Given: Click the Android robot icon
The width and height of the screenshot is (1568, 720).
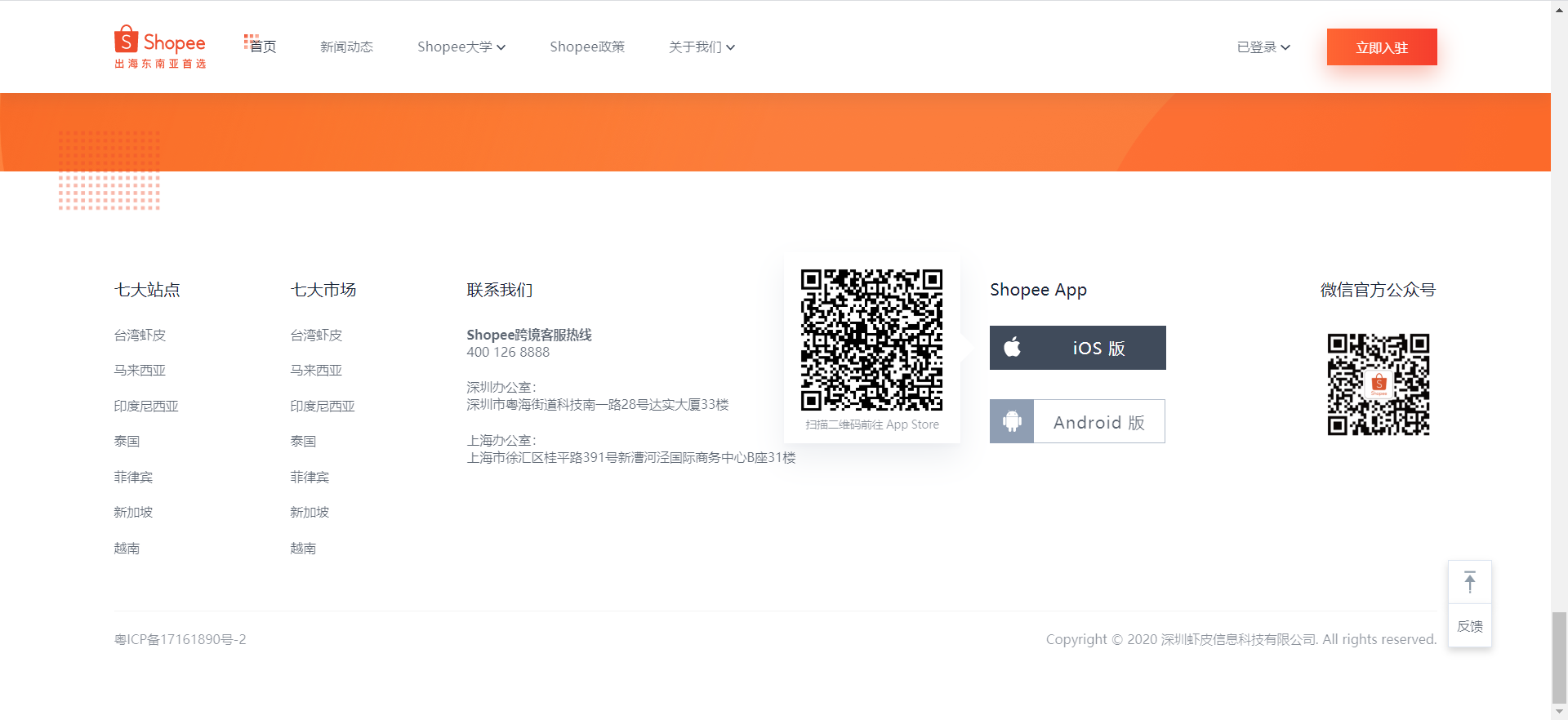Looking at the screenshot, I should point(1012,421).
